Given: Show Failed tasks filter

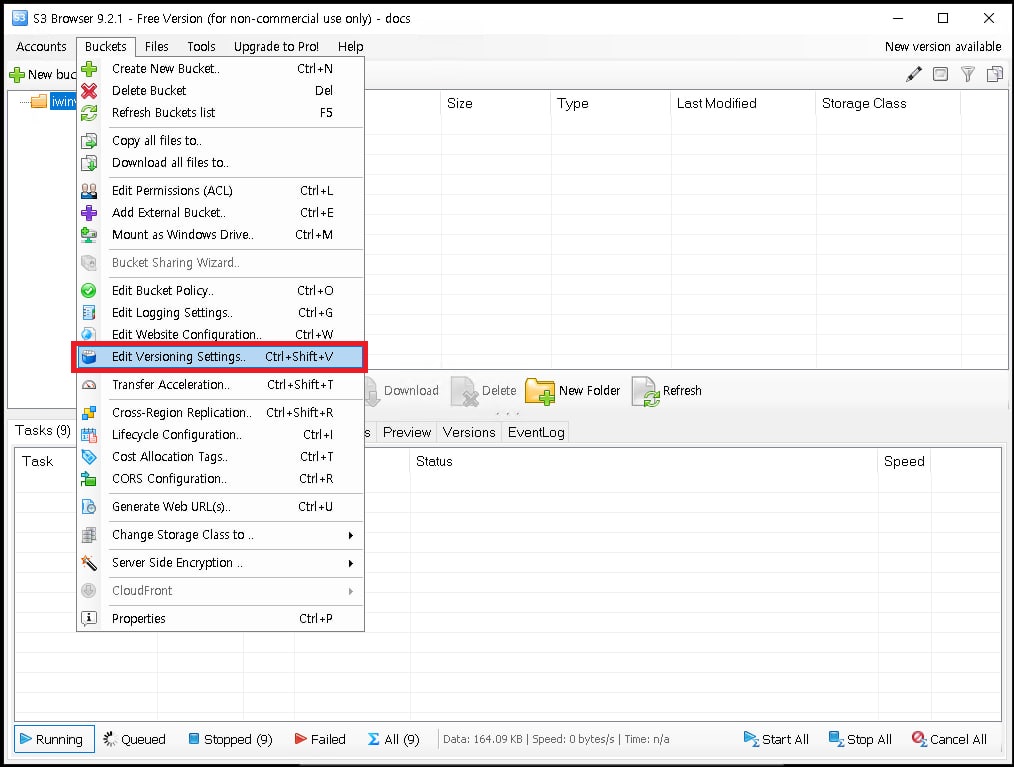Looking at the screenshot, I should pos(320,739).
